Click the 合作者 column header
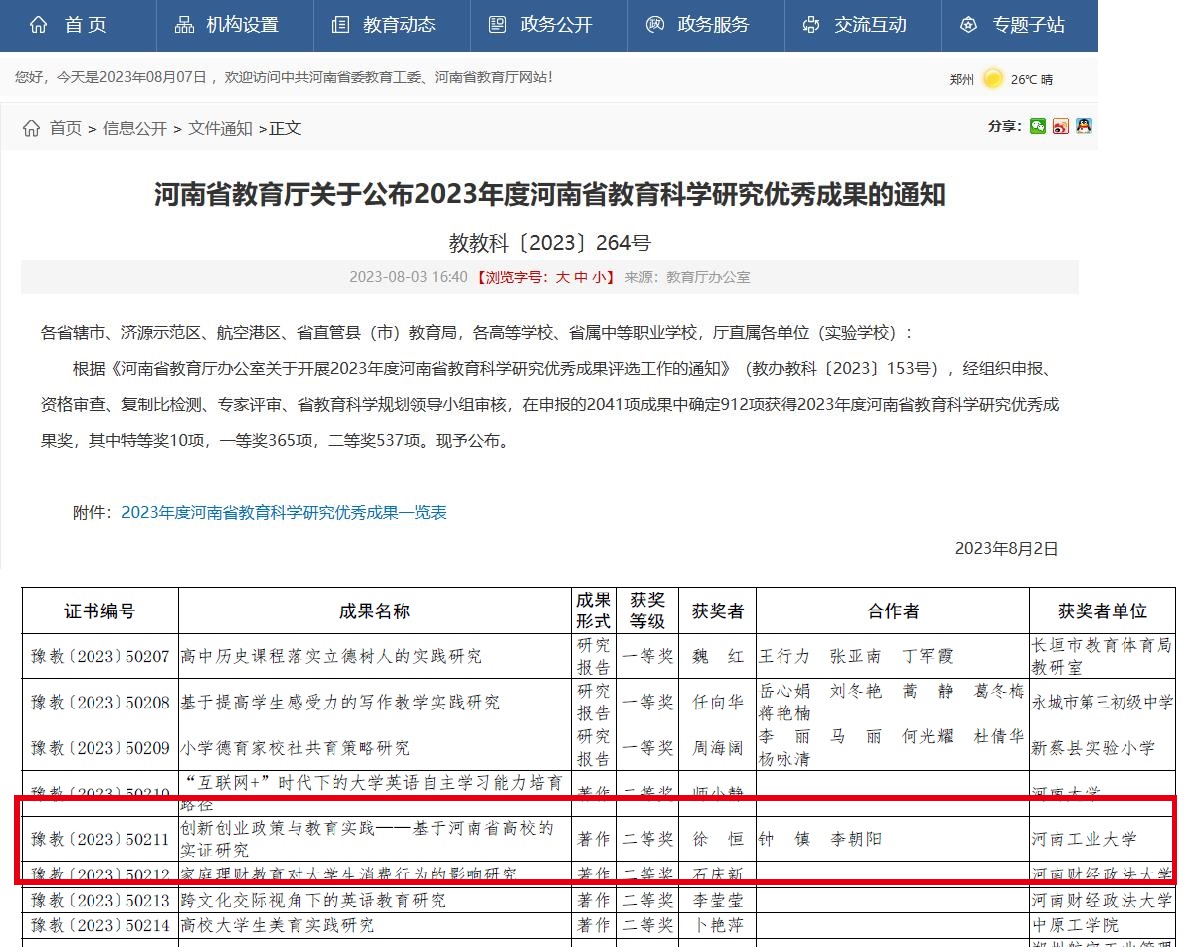 893,611
